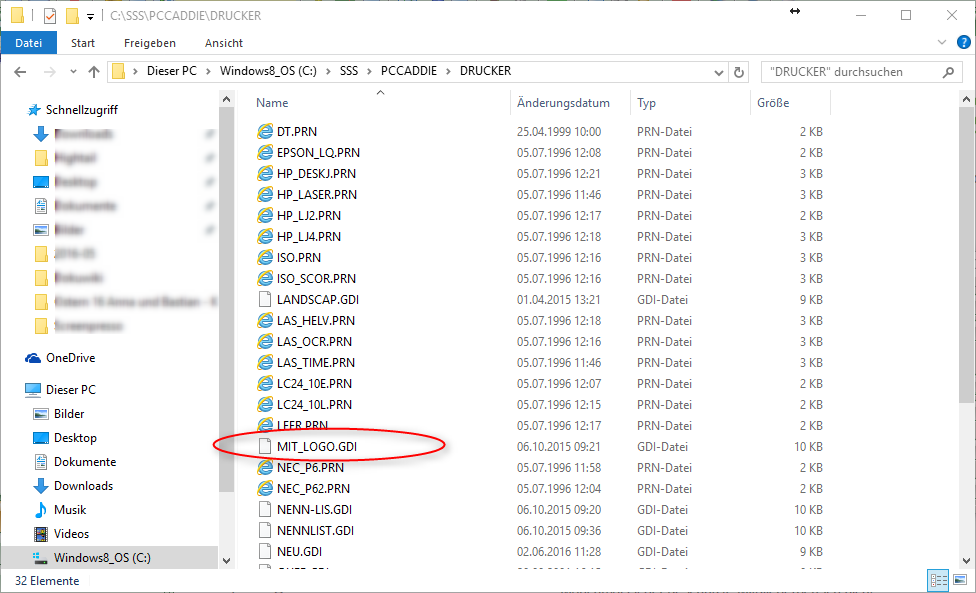Click the NENNLIST.GDI file icon

coord(265,531)
